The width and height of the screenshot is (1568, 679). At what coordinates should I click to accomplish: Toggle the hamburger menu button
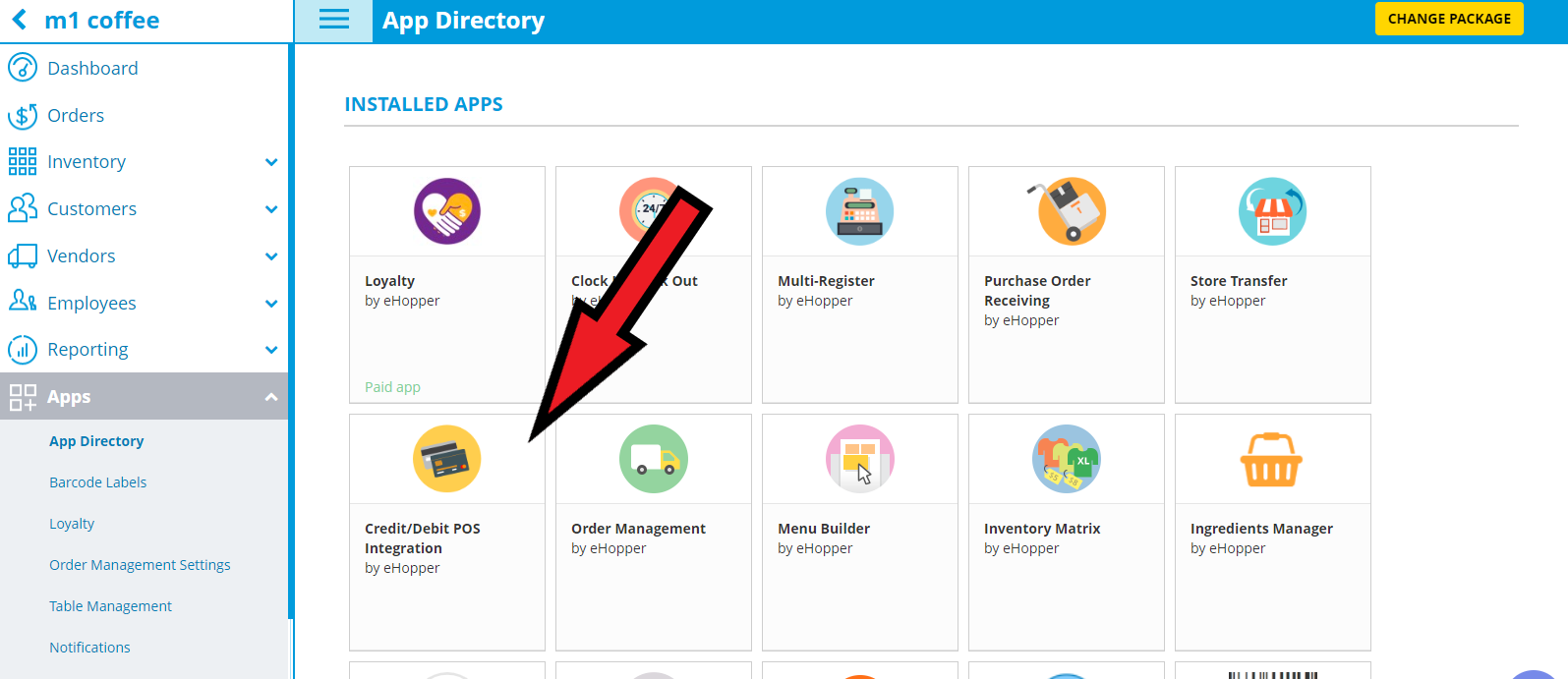tap(334, 21)
